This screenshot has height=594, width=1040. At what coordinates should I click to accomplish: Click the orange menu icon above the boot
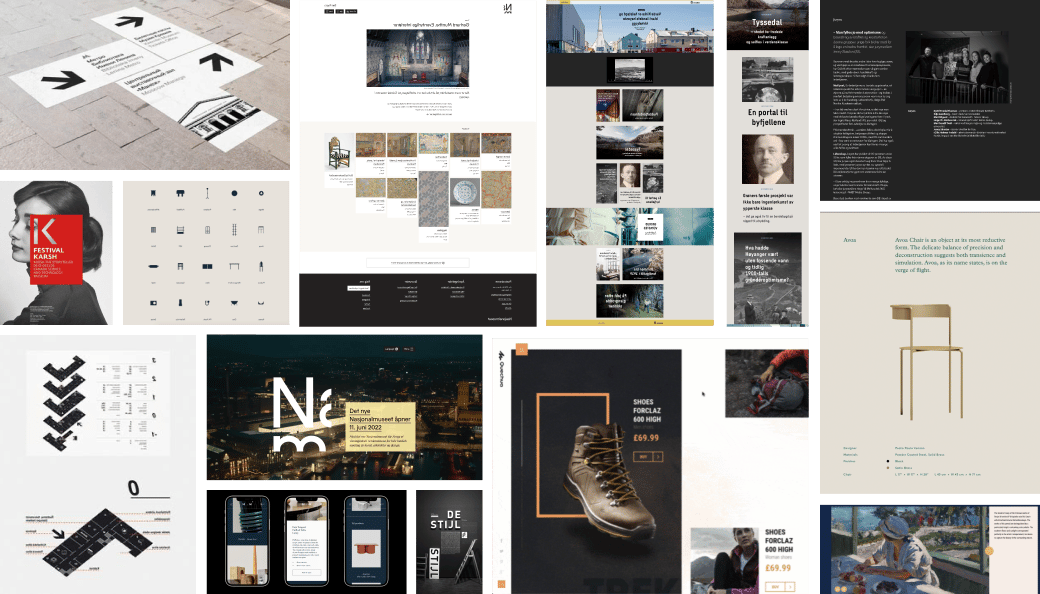coord(521,350)
